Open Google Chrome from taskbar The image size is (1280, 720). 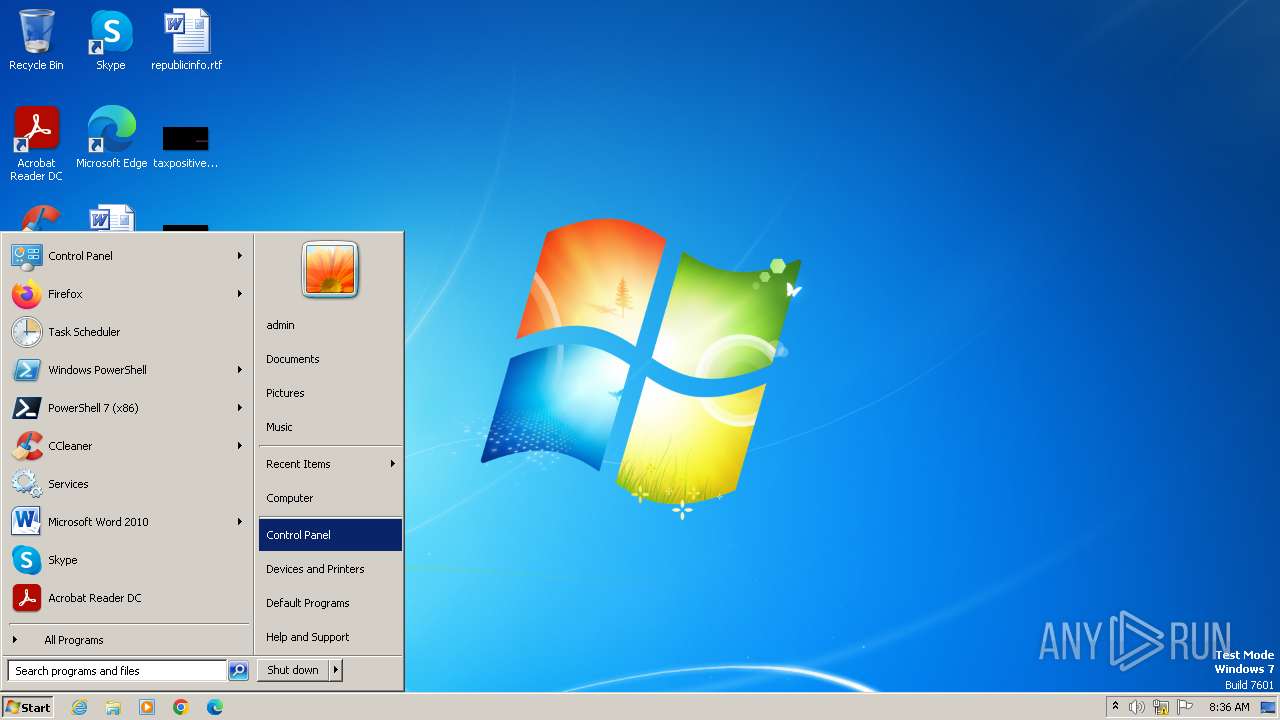(181, 707)
